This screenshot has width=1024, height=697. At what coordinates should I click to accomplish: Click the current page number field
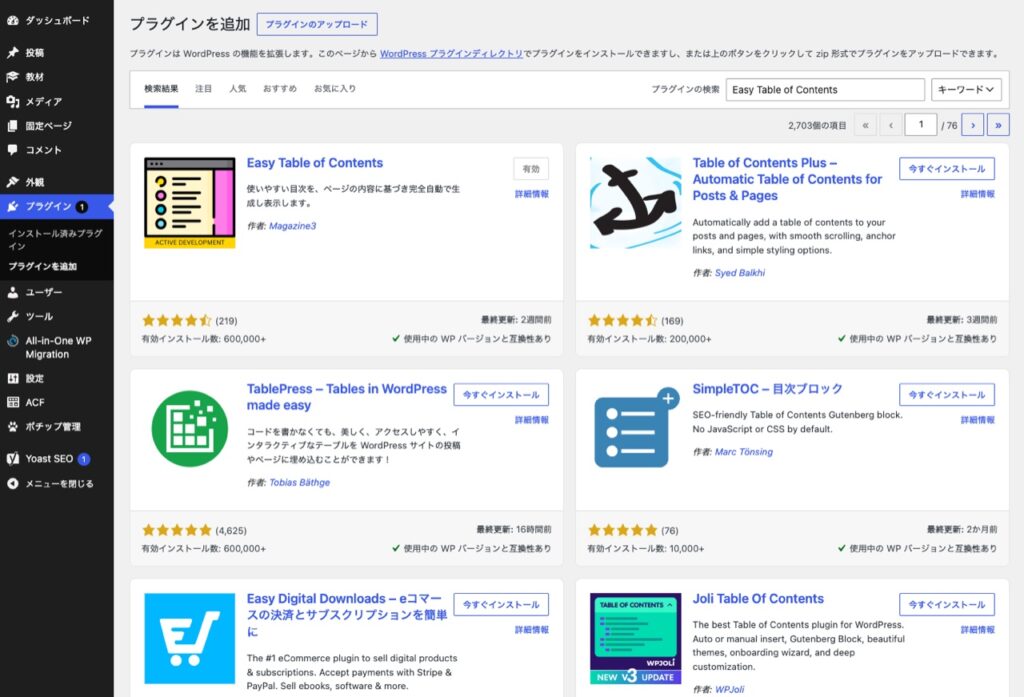coord(921,125)
